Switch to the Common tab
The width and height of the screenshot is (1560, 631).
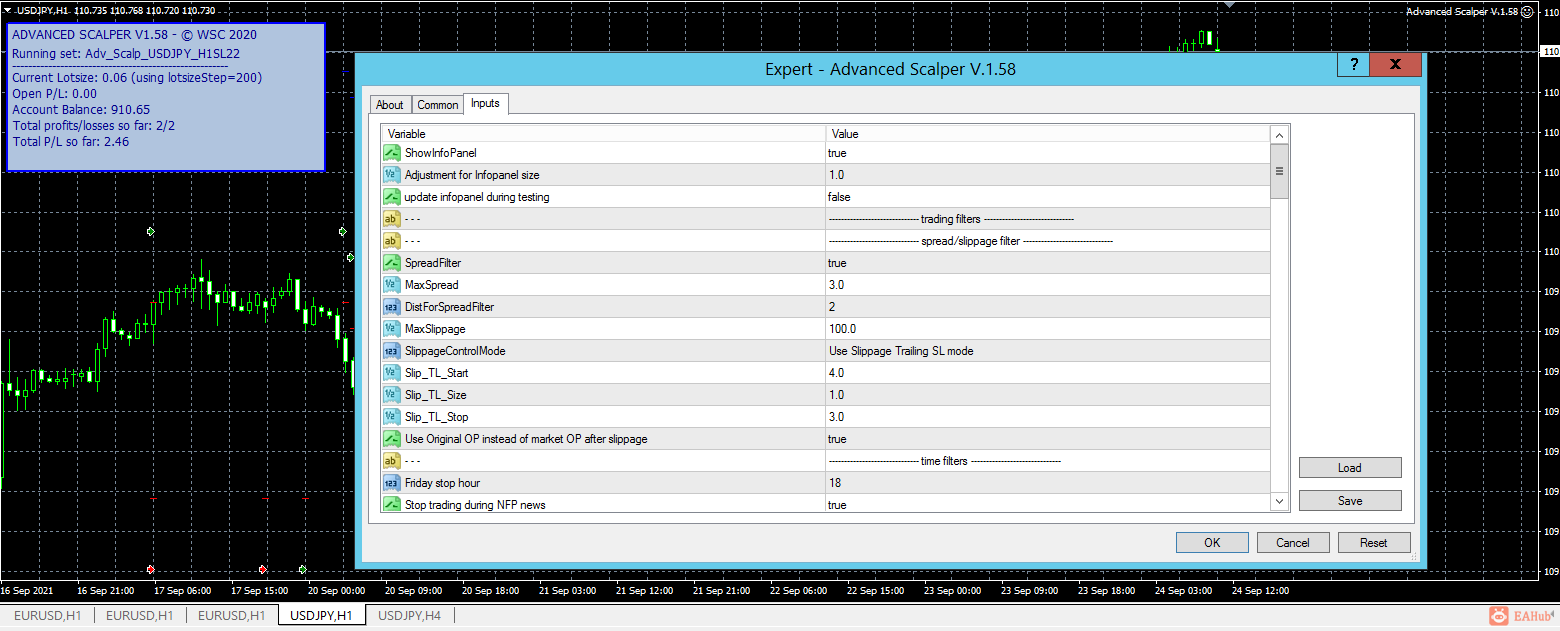[x=438, y=105]
